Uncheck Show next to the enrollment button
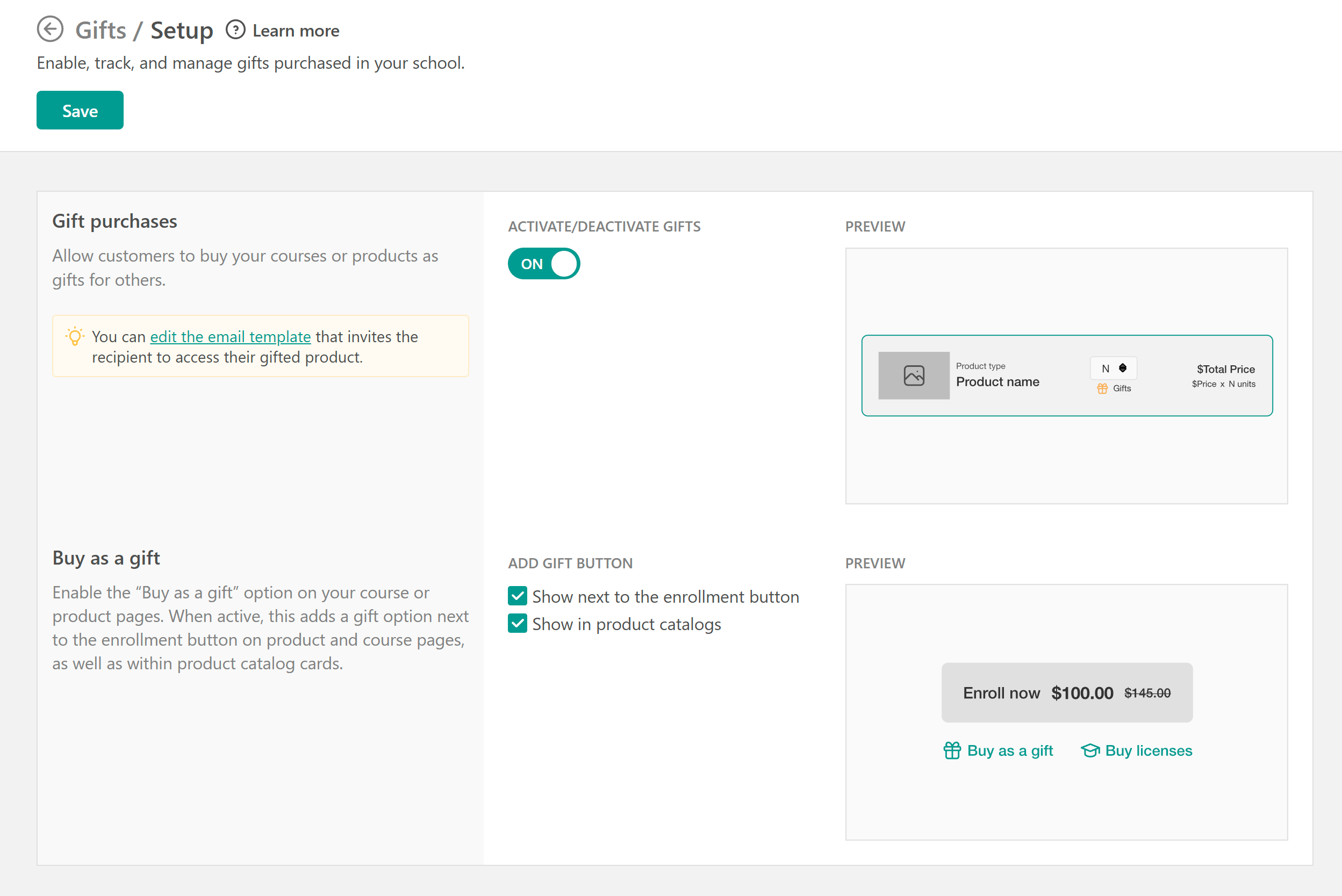1342x896 pixels. click(x=517, y=596)
